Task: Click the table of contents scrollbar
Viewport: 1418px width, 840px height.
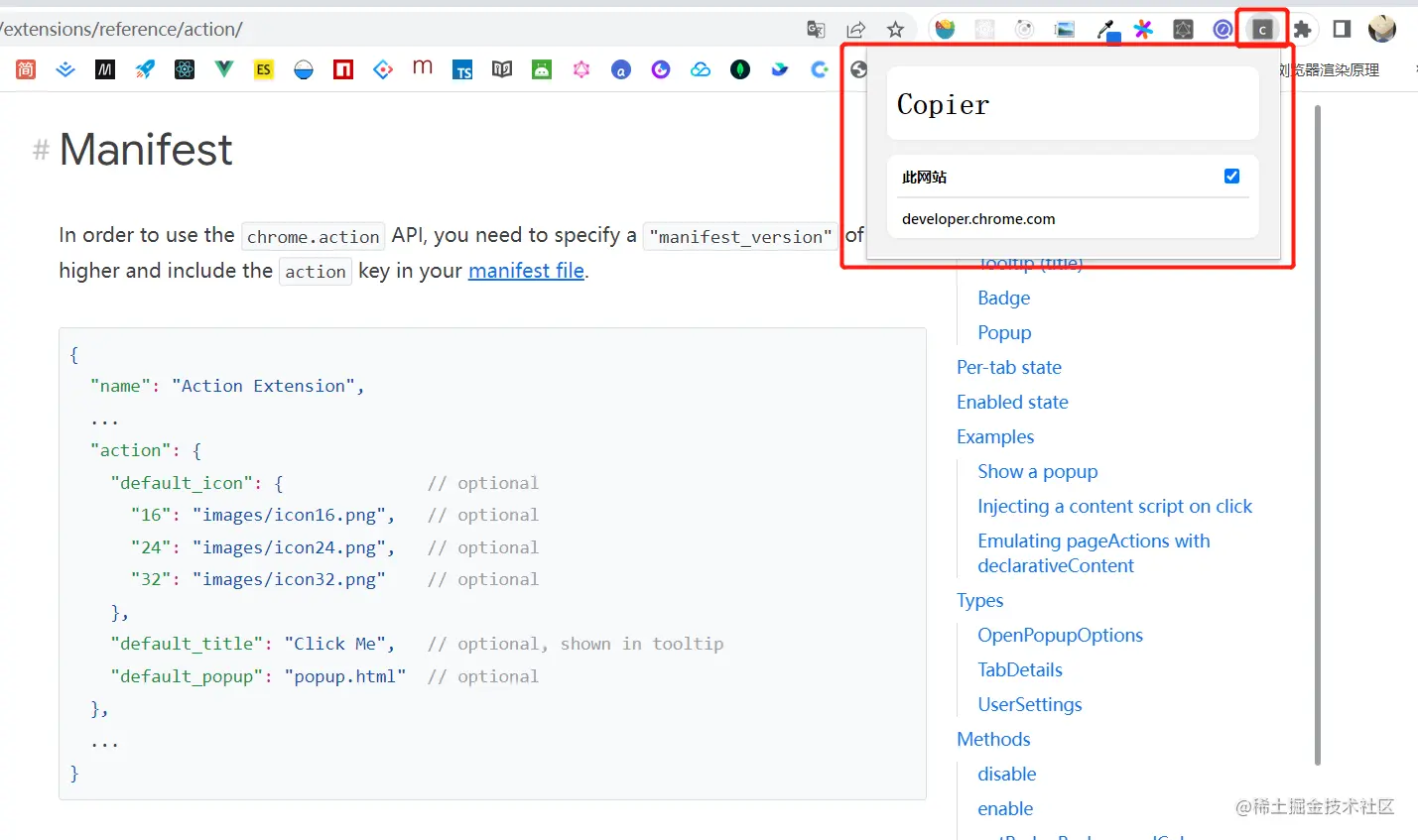Action: click(x=1318, y=434)
